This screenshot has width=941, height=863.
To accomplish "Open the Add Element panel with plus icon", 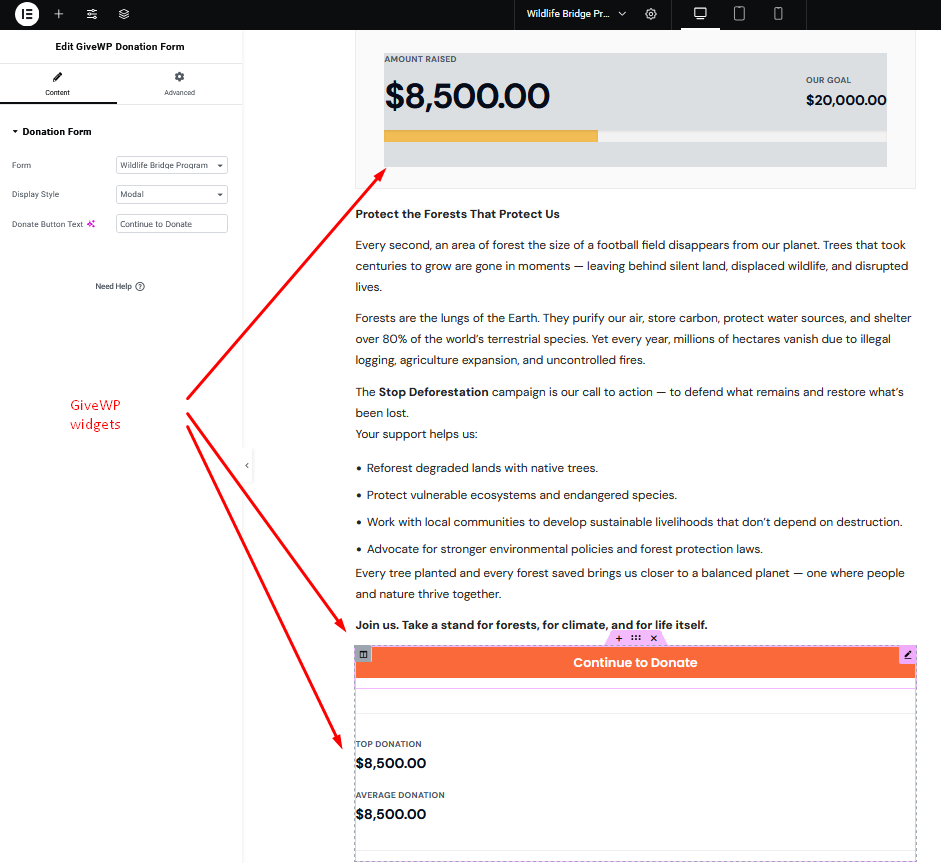I will point(59,14).
